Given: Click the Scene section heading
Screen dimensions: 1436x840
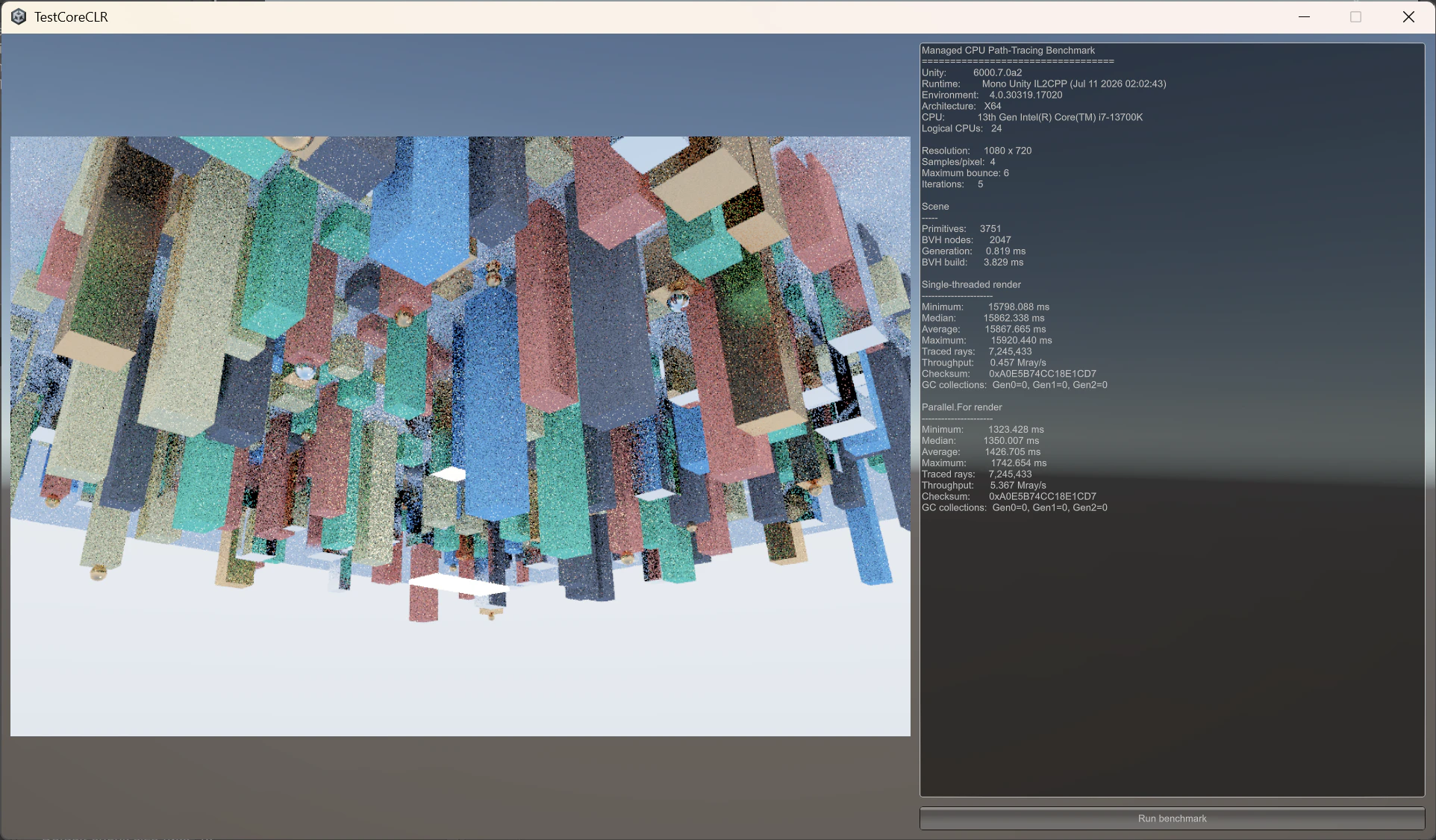Looking at the screenshot, I should point(935,207).
